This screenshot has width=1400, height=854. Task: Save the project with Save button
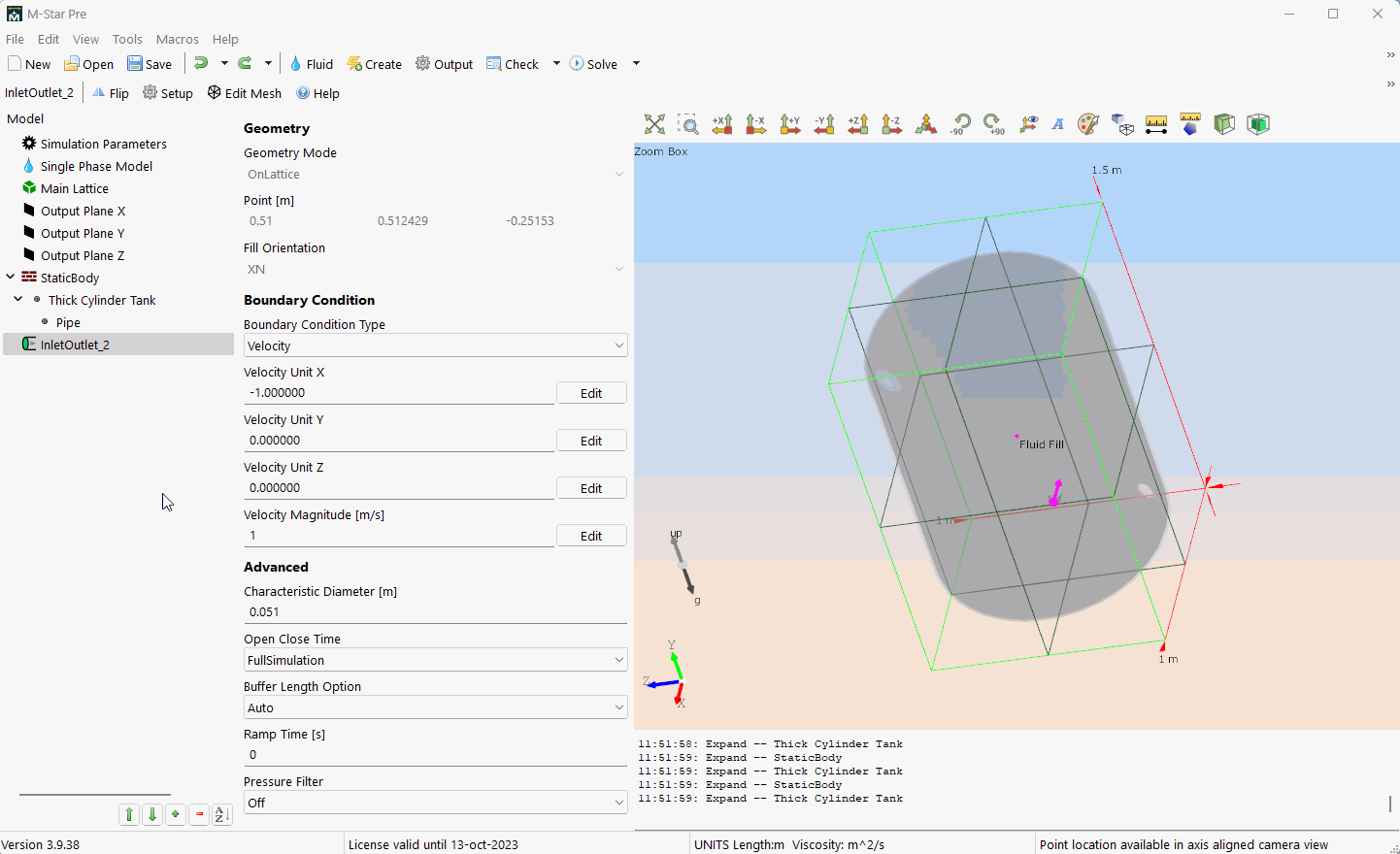150,64
